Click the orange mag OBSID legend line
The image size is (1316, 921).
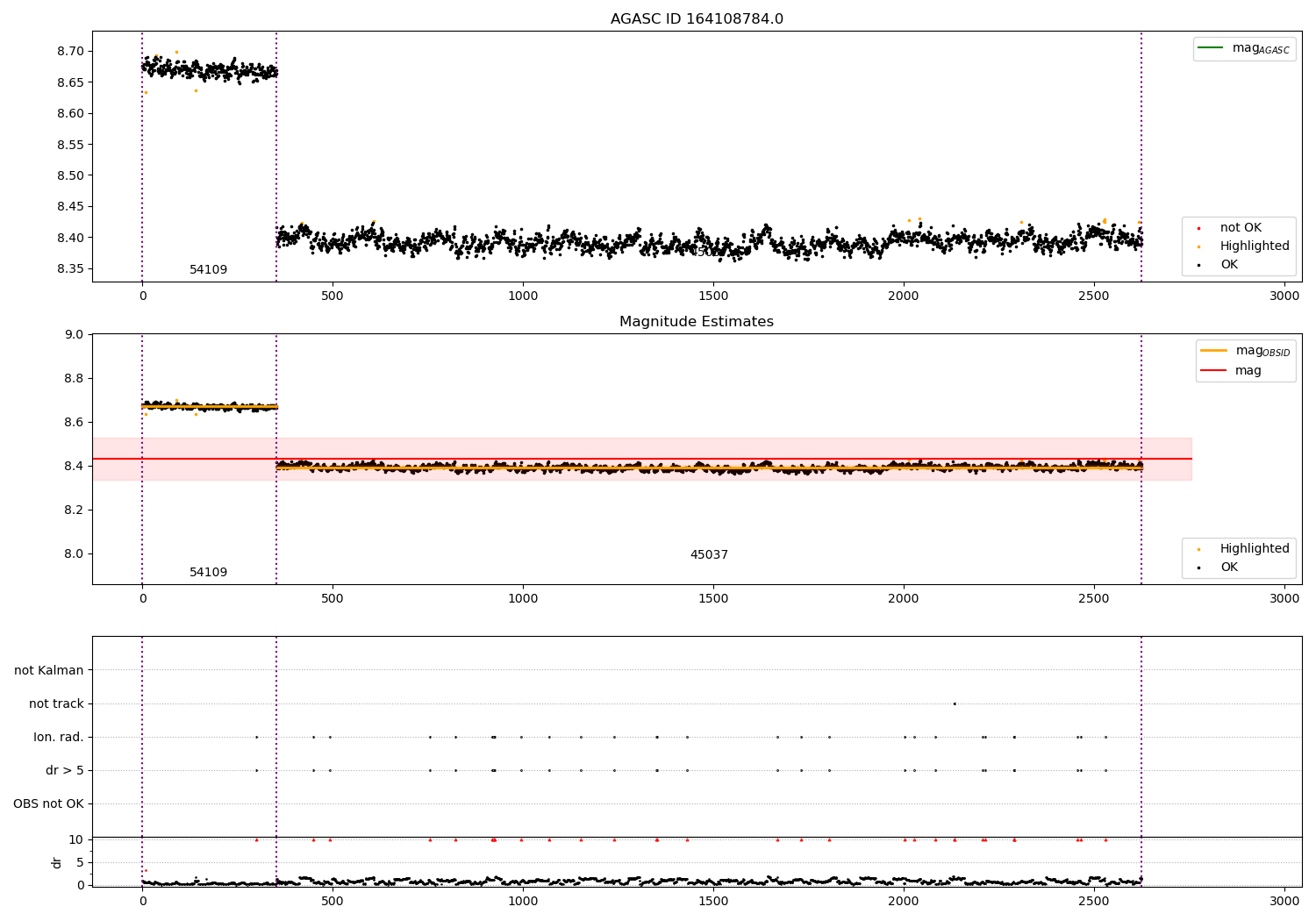tap(1213, 351)
